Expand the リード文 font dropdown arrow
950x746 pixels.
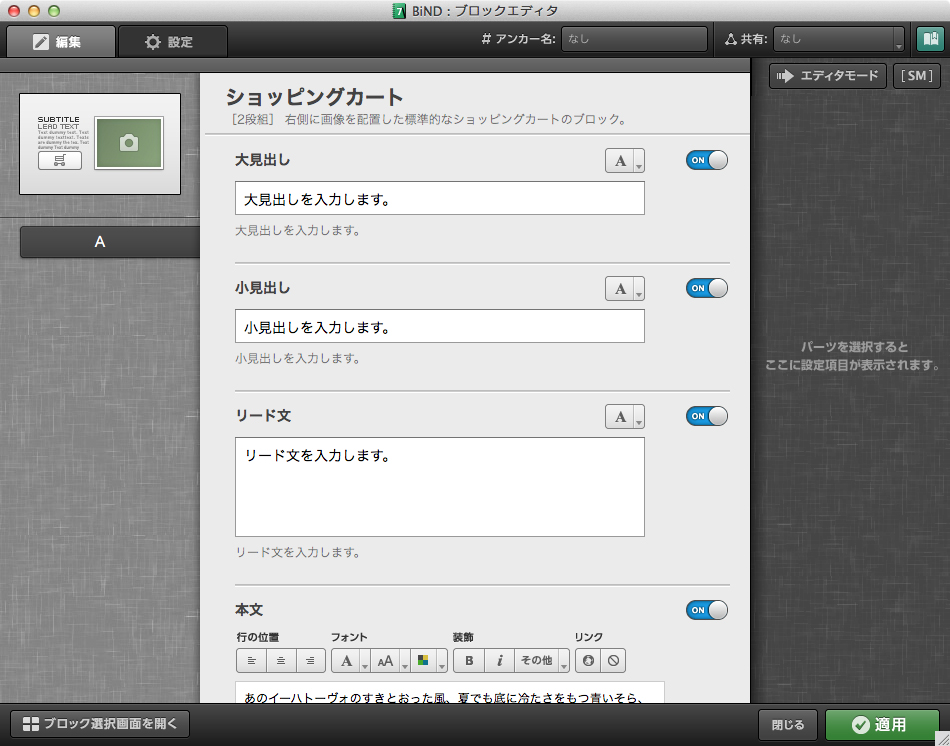(639, 418)
